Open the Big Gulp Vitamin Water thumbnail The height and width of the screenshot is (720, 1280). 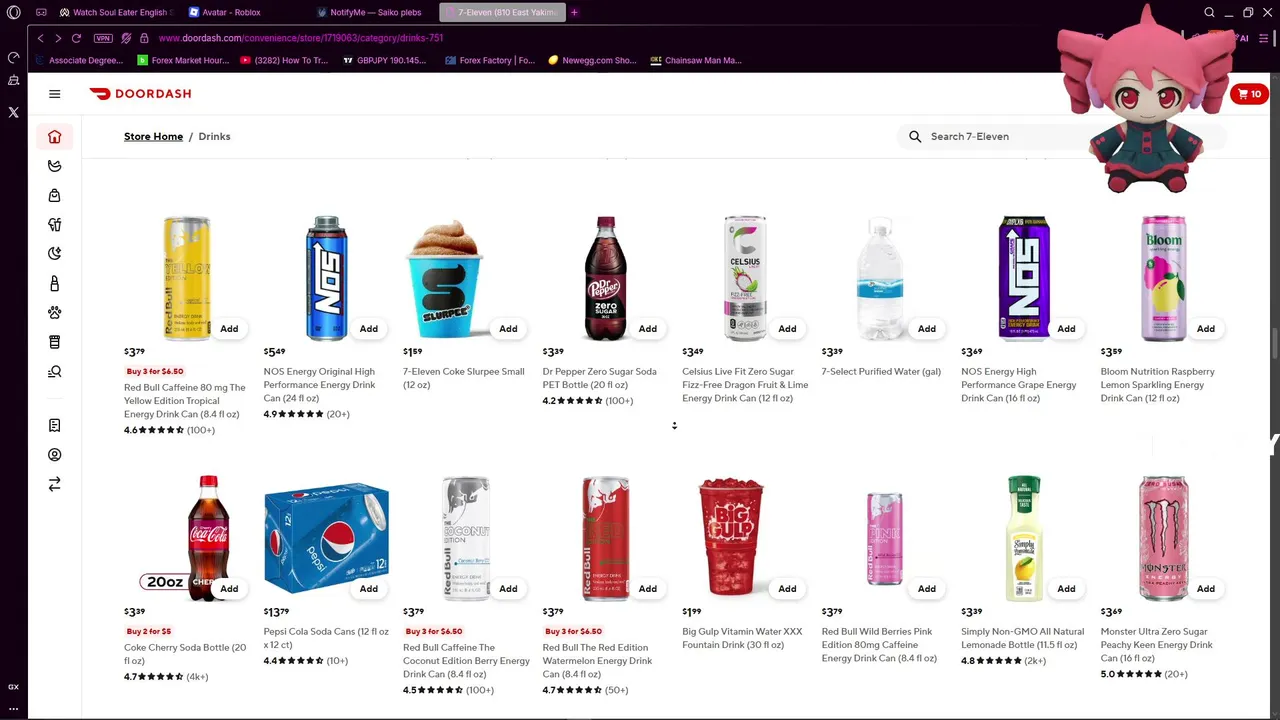pos(731,538)
